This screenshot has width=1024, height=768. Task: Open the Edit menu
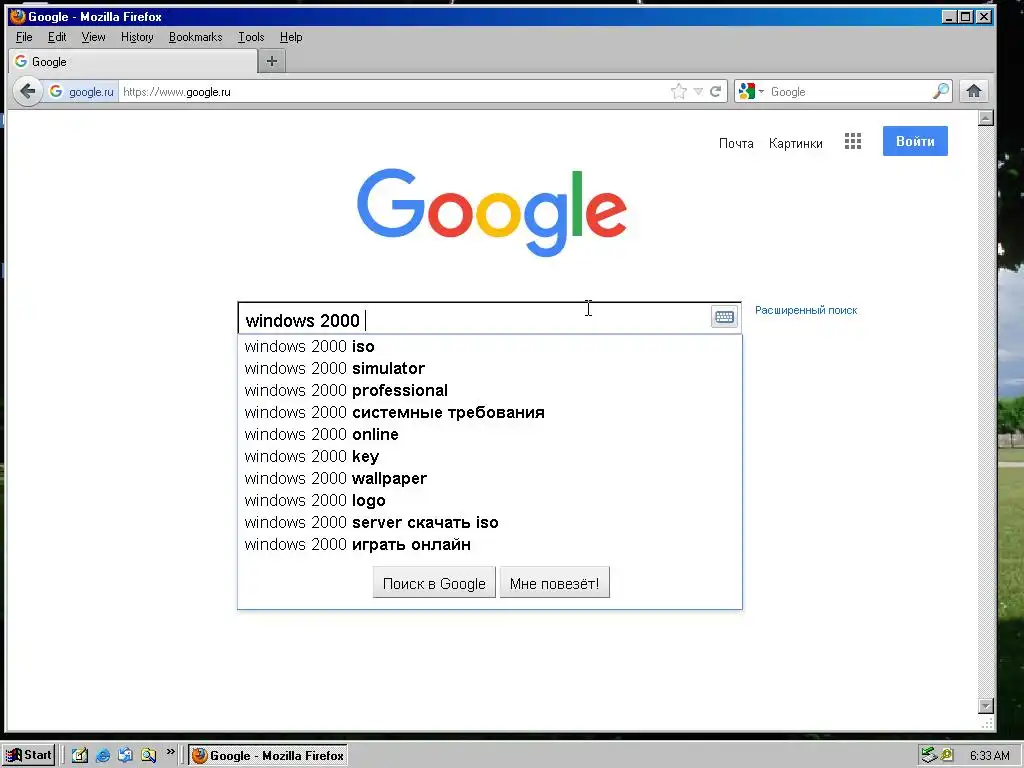57,37
